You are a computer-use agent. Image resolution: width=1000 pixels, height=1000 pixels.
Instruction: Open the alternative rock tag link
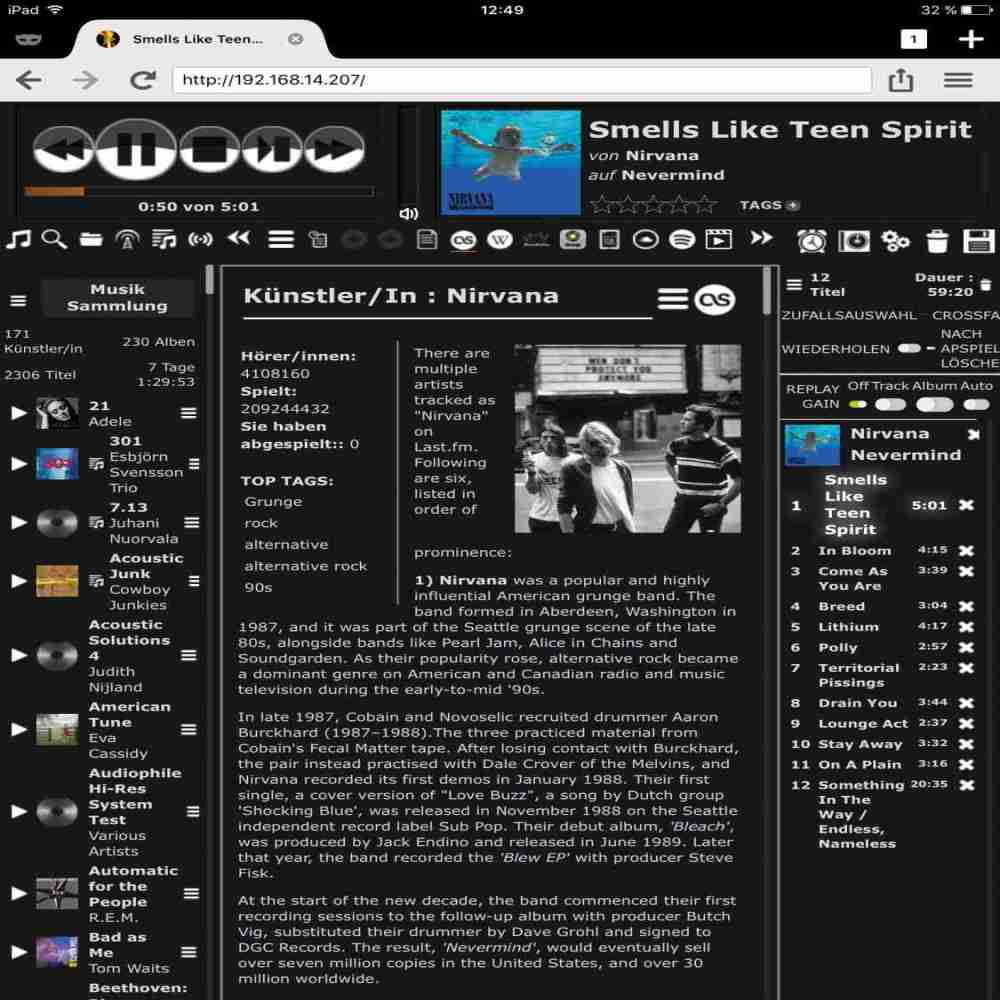tap(305, 566)
